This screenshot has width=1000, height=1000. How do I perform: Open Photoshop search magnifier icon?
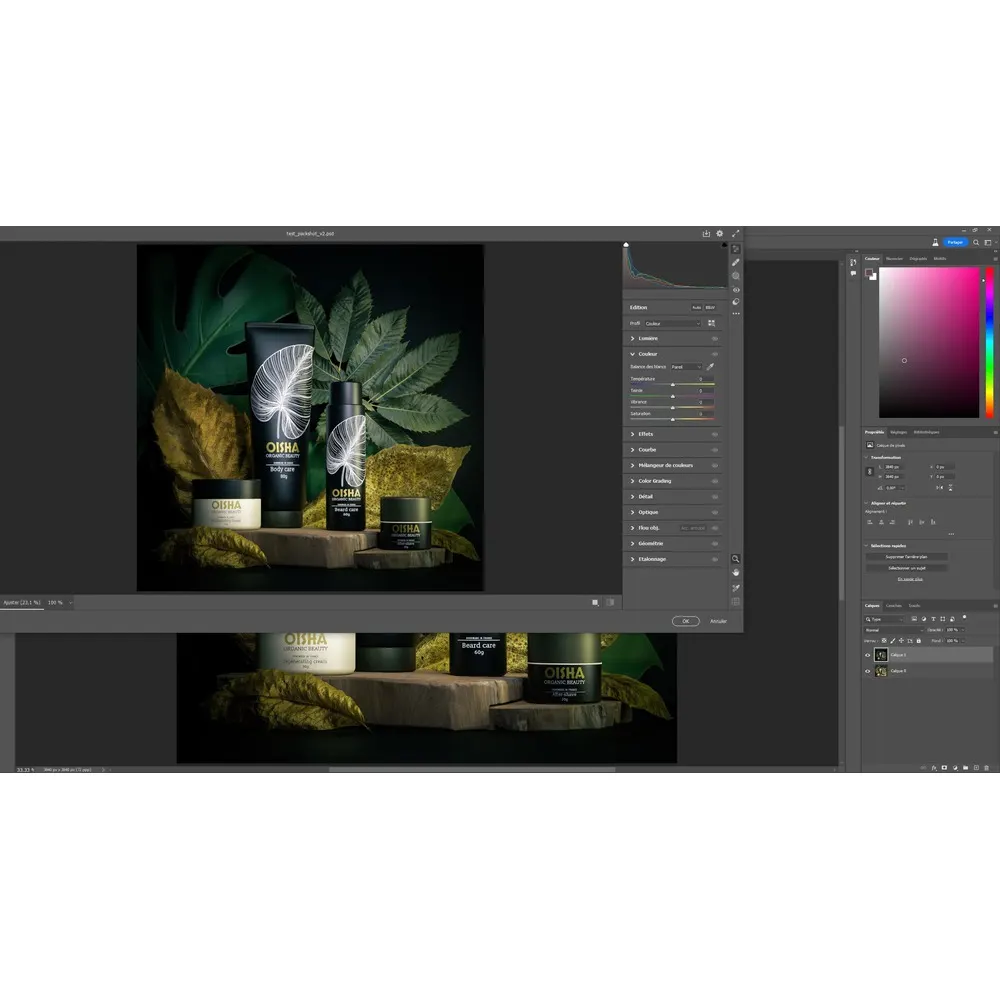[x=976, y=242]
